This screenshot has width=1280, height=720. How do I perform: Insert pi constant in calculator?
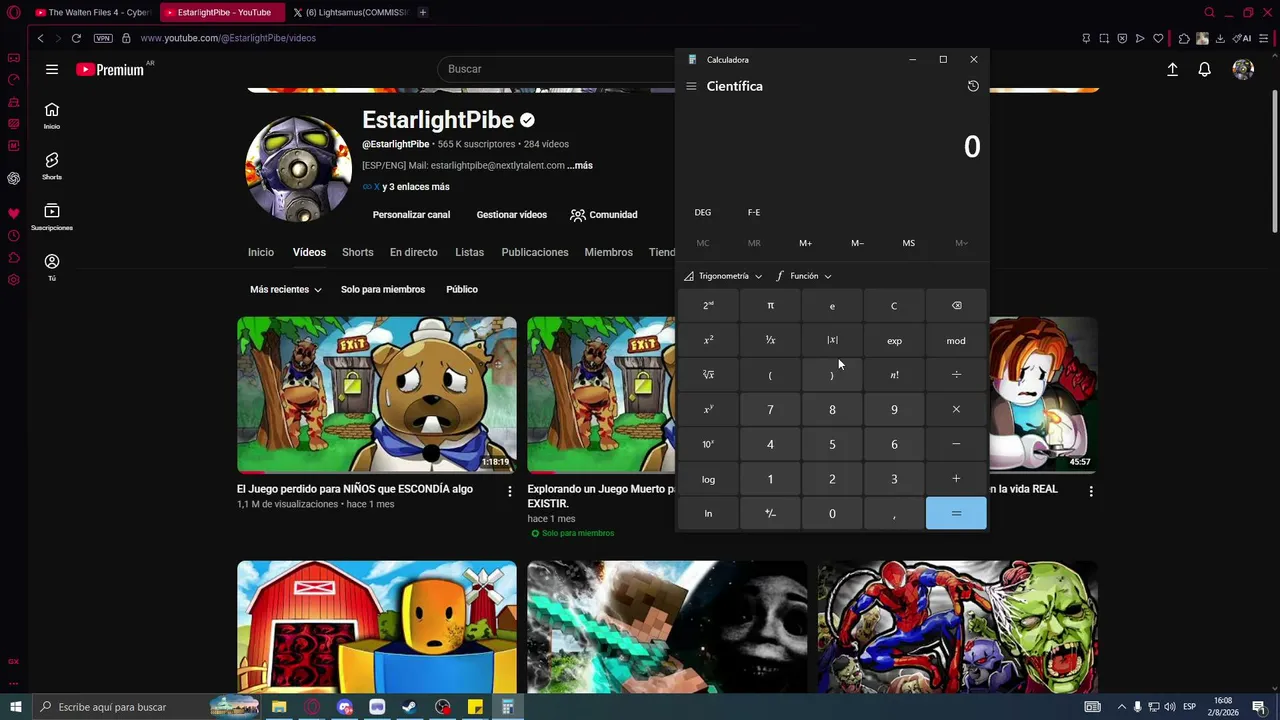pos(770,306)
